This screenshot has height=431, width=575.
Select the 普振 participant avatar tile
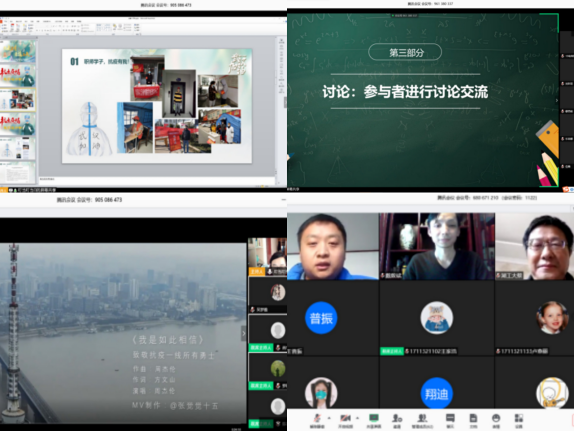[x=321, y=318]
